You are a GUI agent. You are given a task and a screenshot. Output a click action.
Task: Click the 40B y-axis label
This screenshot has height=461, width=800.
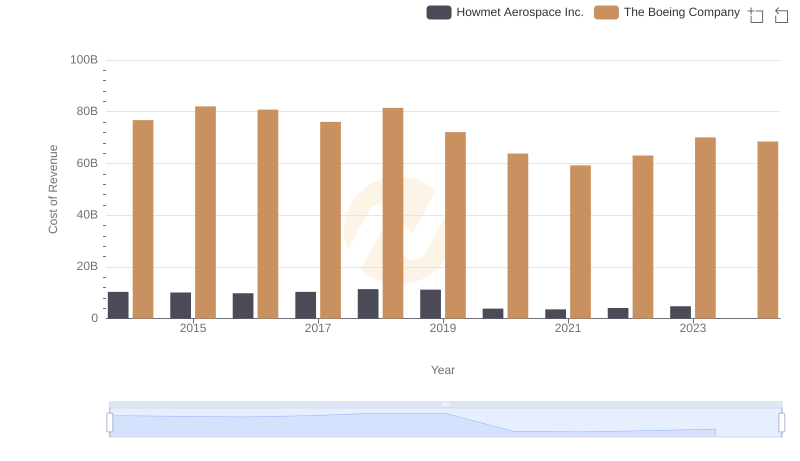tap(87, 215)
